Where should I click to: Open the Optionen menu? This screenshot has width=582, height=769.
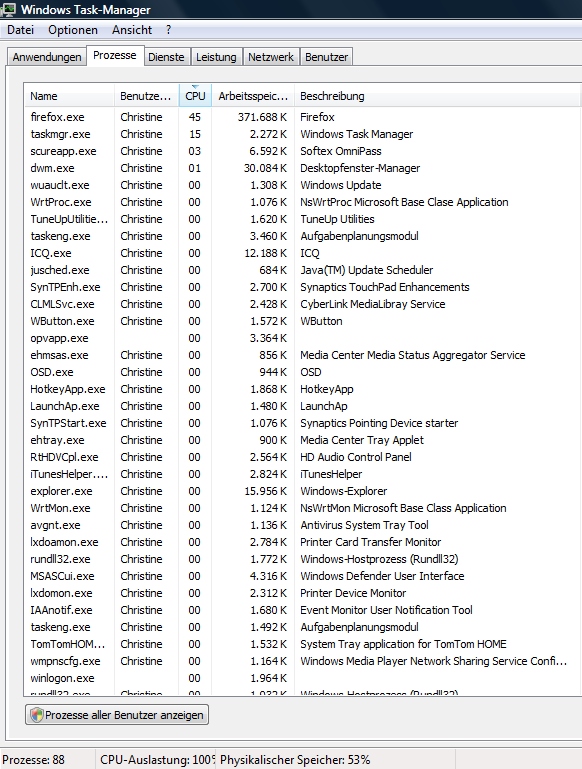coord(73,30)
